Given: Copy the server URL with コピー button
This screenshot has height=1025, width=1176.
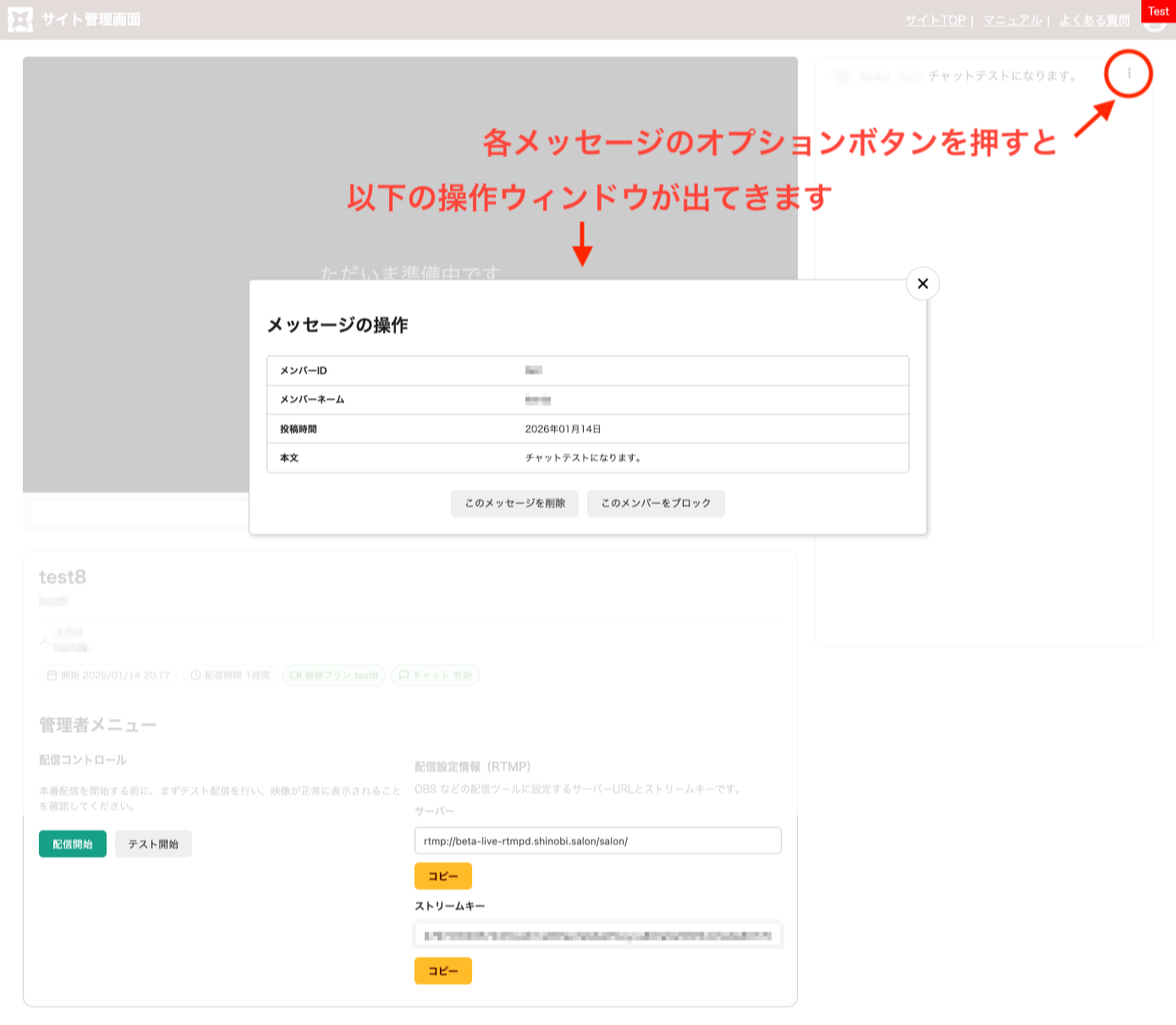Looking at the screenshot, I should pos(442,876).
